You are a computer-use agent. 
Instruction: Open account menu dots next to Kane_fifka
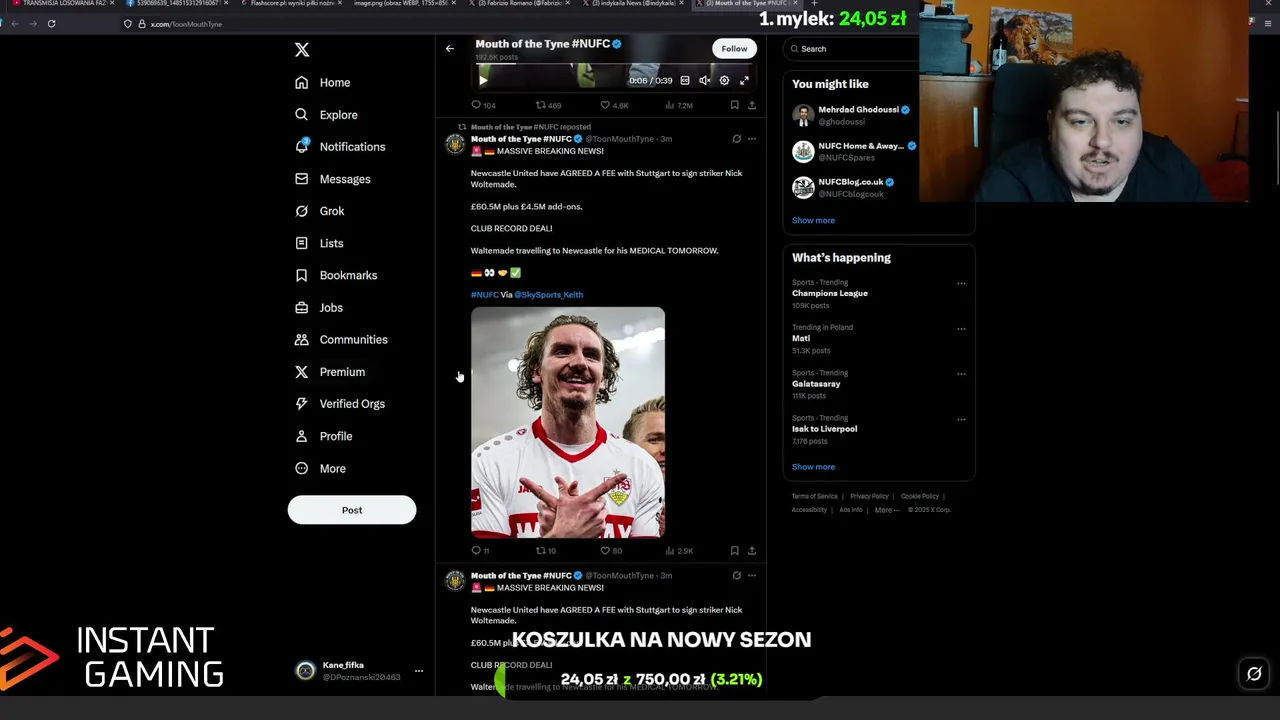click(x=419, y=671)
